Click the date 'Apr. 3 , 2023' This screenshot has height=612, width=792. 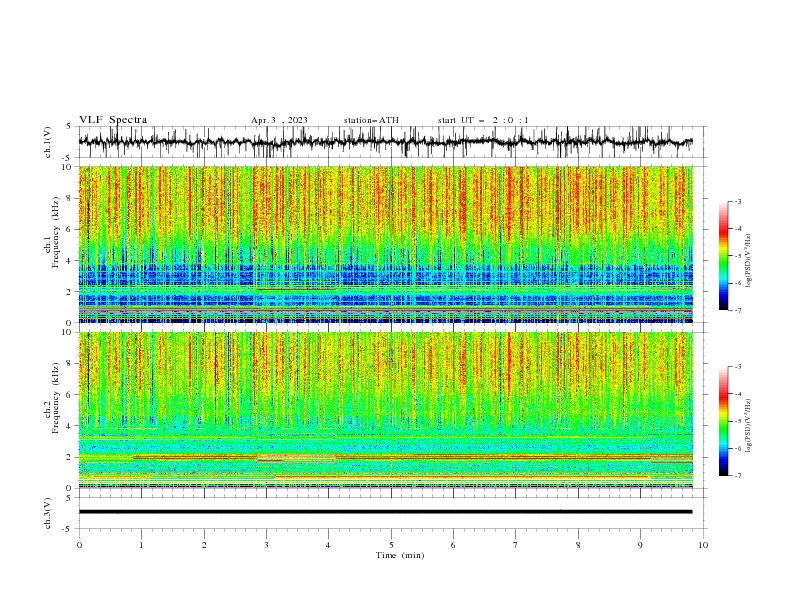pyautogui.click(x=279, y=120)
